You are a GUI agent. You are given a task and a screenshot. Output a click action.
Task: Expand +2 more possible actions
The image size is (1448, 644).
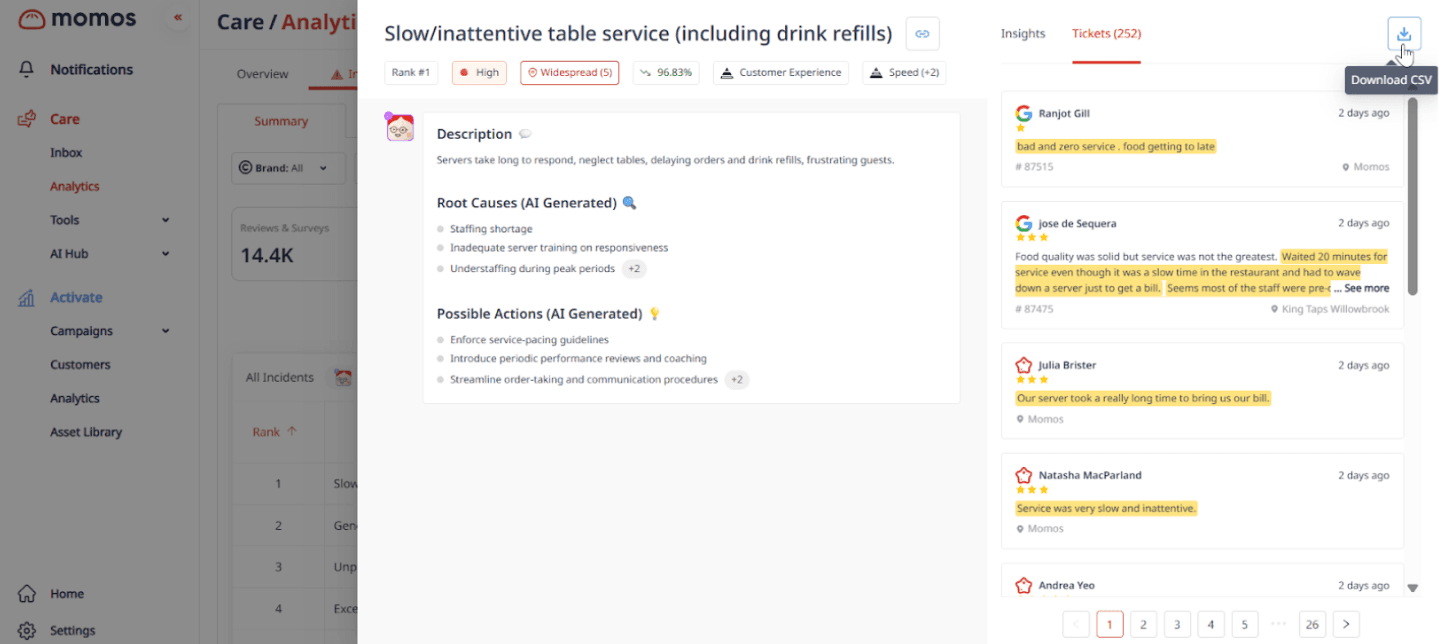coord(736,380)
